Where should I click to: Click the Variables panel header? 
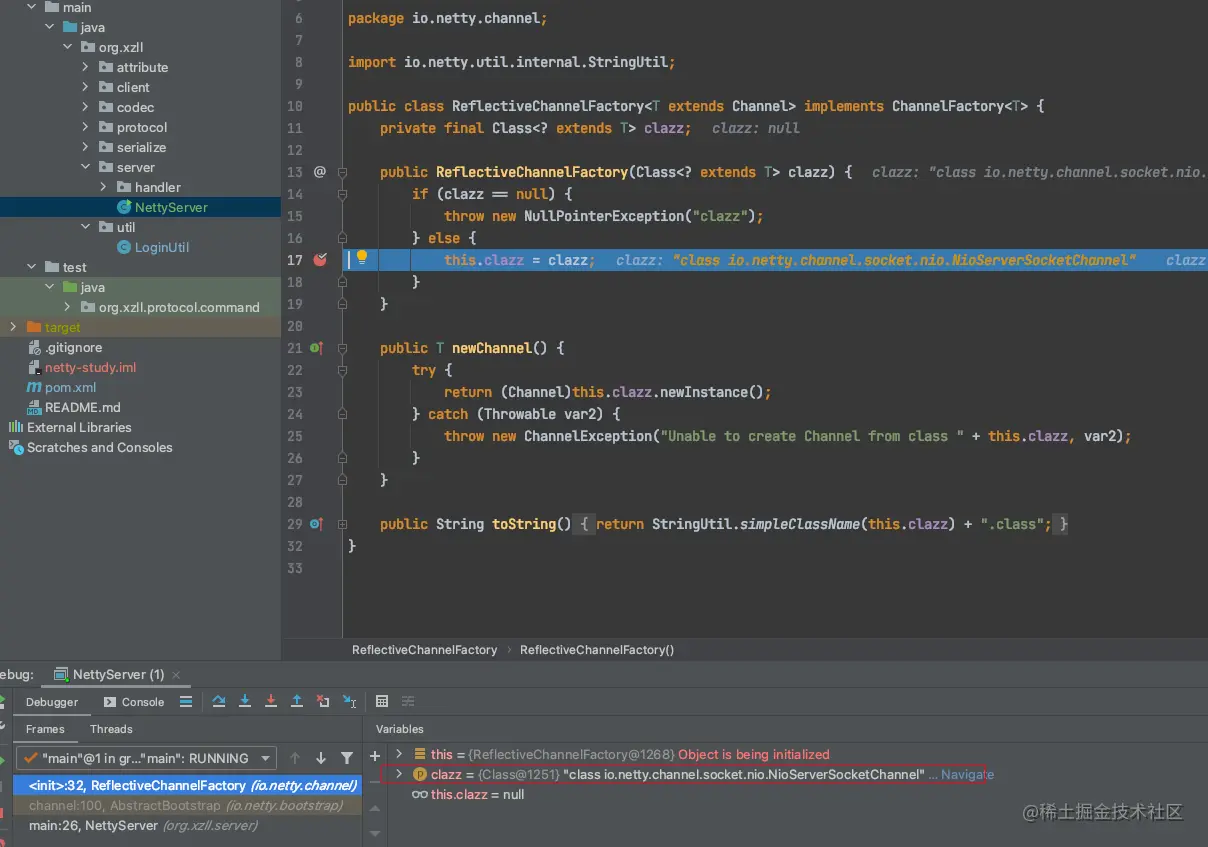click(400, 729)
